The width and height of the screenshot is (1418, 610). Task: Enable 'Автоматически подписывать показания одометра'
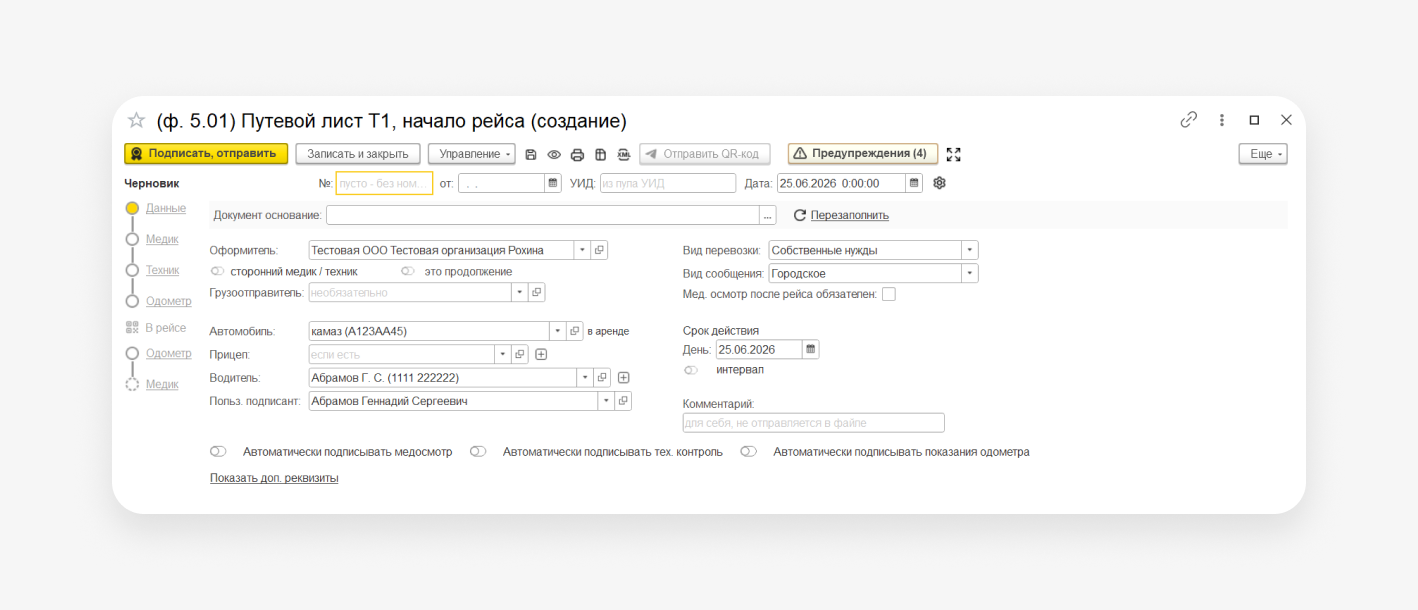tap(748, 451)
